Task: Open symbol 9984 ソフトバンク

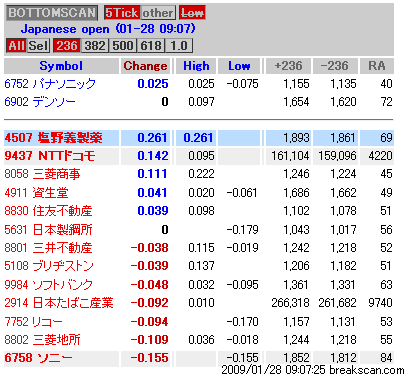Action: pos(48,284)
